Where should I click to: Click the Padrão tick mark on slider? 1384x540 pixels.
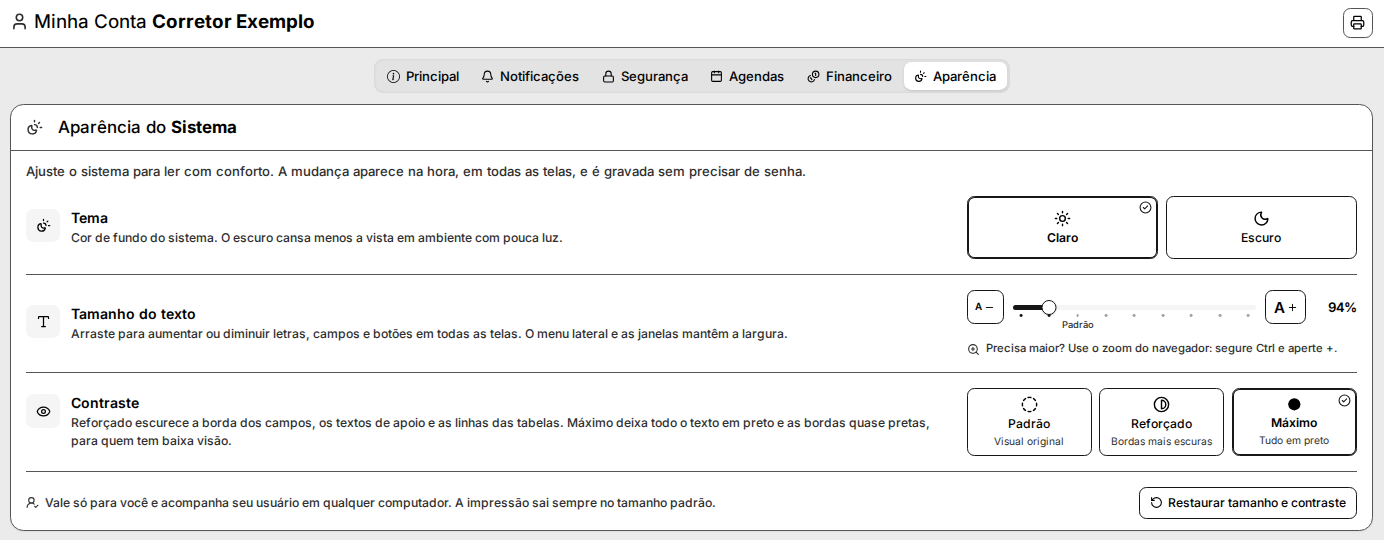click(1077, 315)
